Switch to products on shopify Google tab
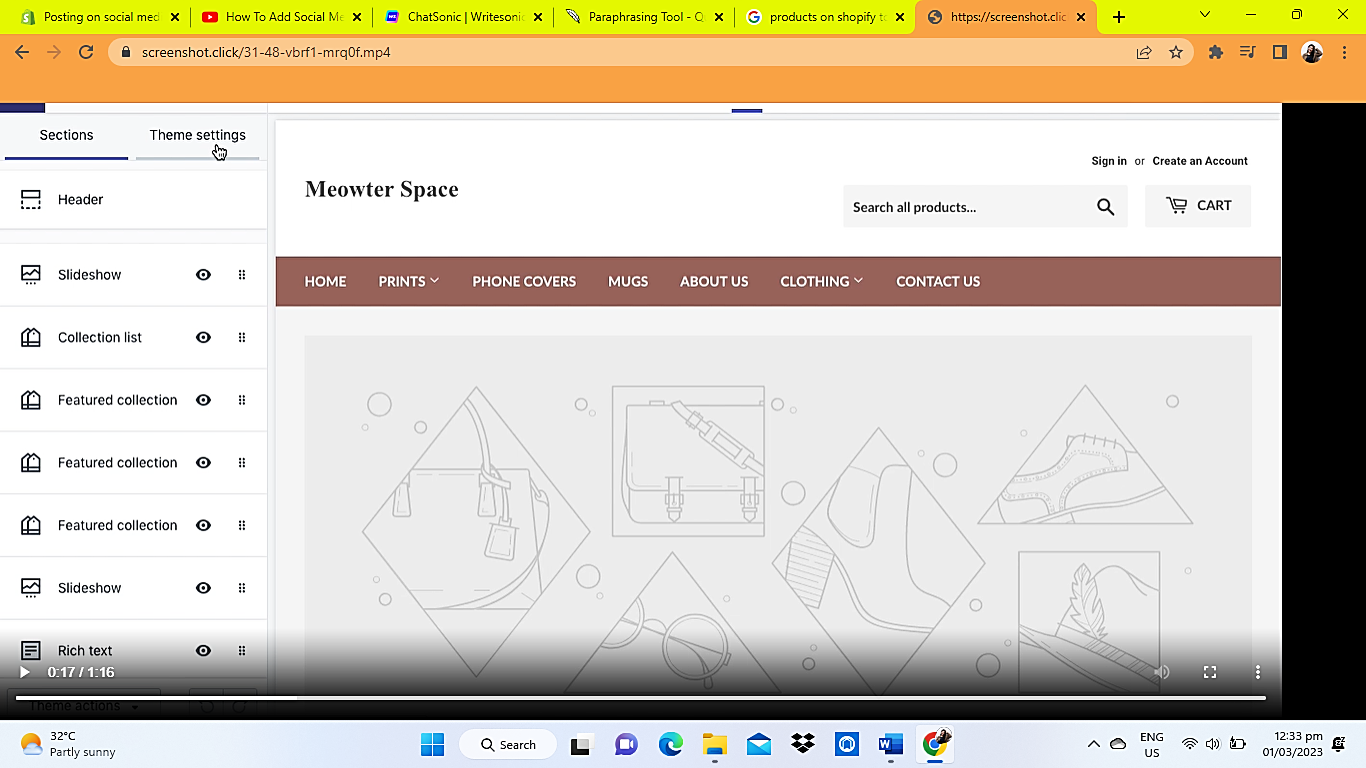Image resolution: width=1366 pixels, height=768 pixels. pyautogui.click(x=825, y=17)
